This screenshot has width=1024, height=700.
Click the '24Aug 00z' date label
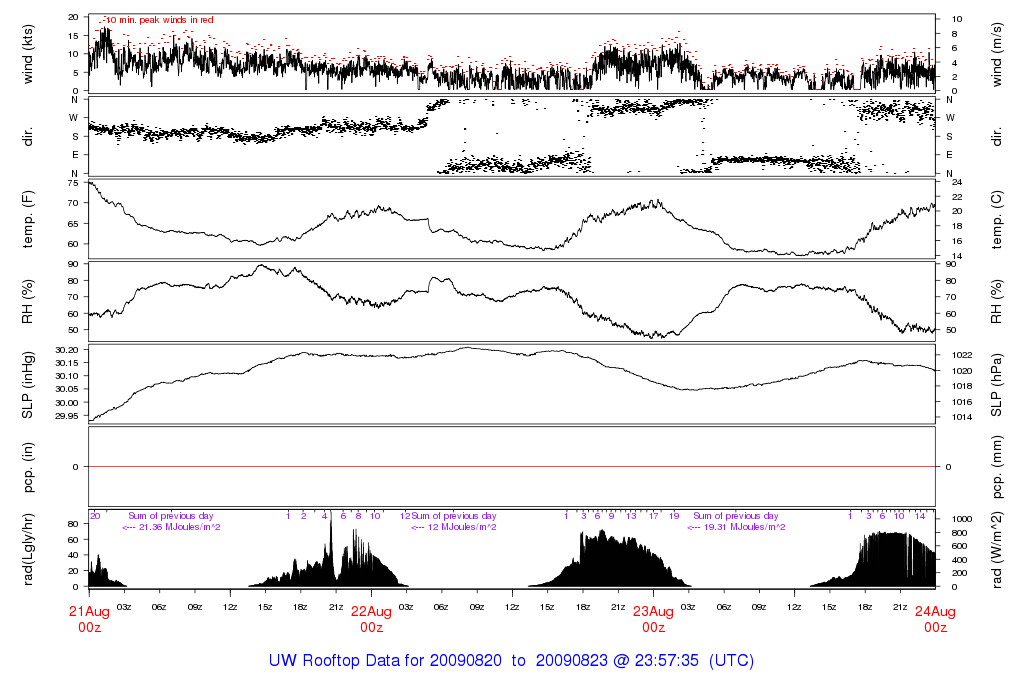(x=935, y=619)
